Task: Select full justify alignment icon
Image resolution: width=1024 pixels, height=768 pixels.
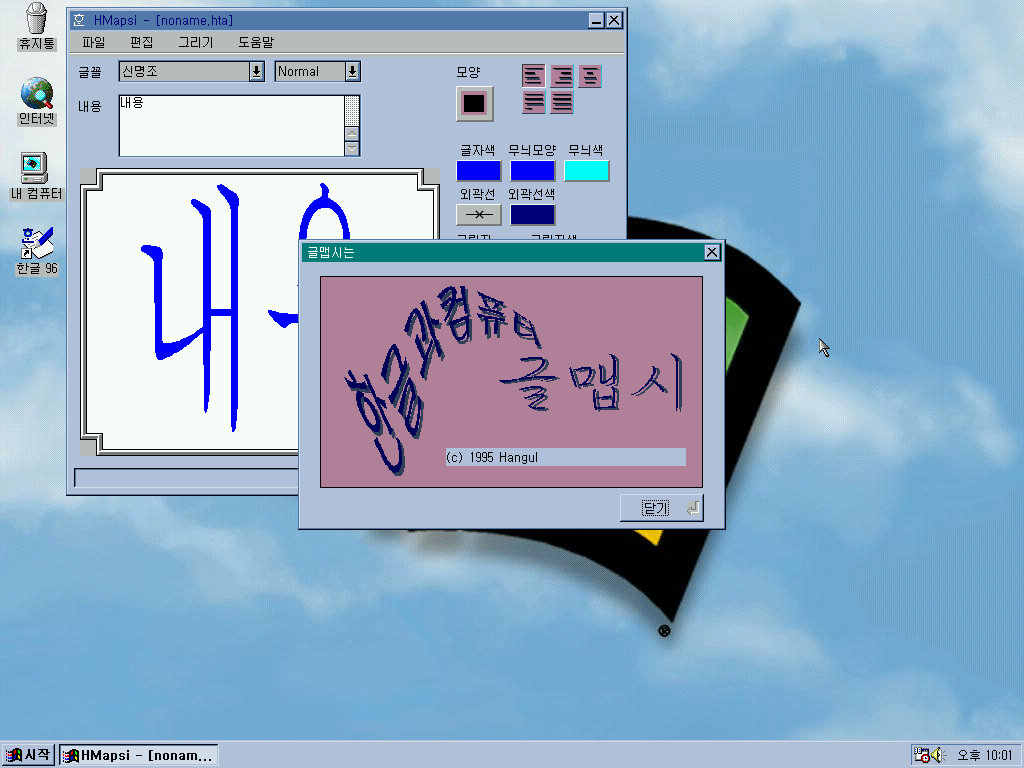Action: pyautogui.click(x=562, y=103)
